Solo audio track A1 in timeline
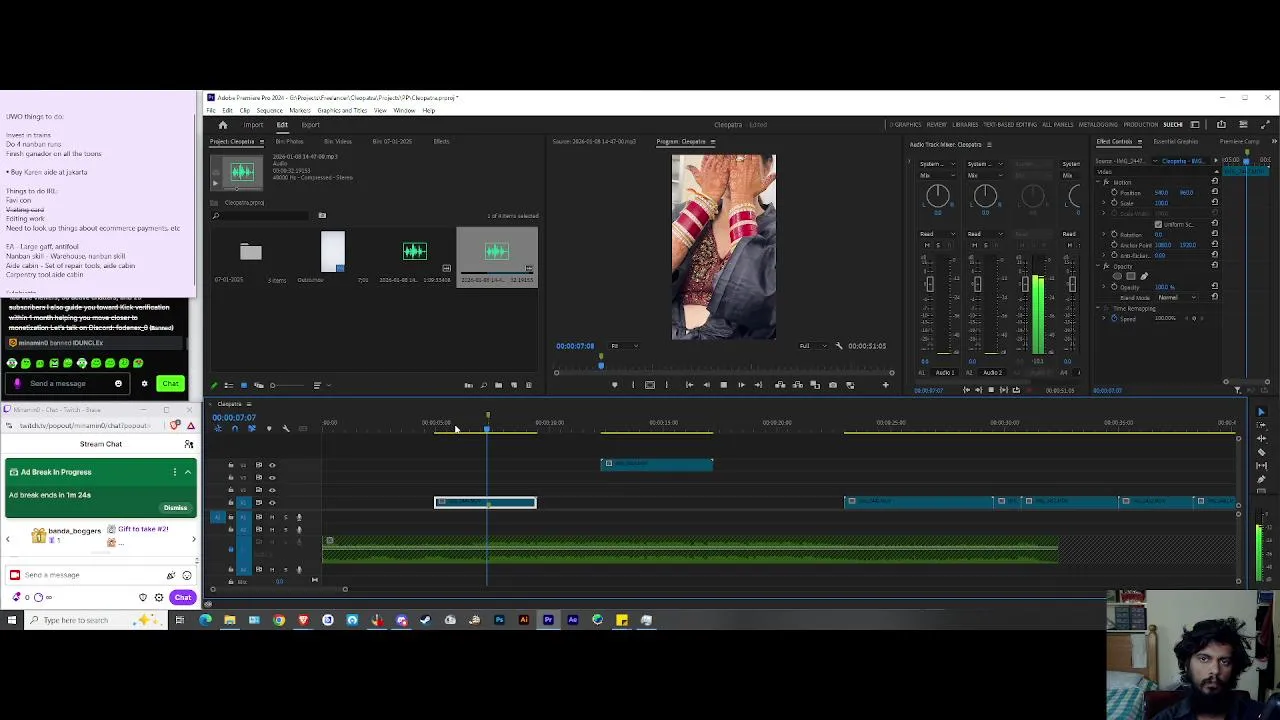The width and height of the screenshot is (1280, 720). tap(286, 517)
